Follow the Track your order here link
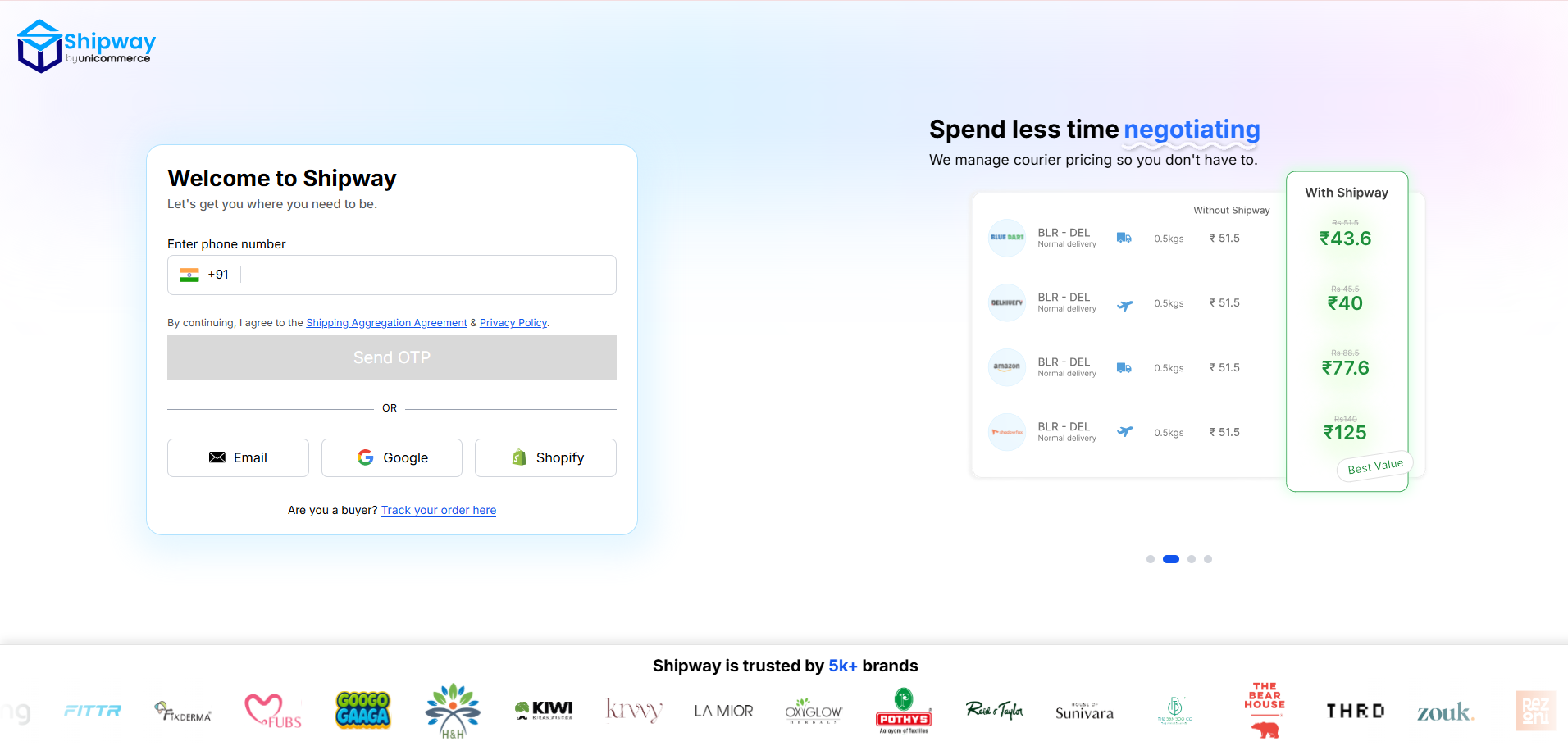Screen dimensions: 1568x746 [x=439, y=510]
